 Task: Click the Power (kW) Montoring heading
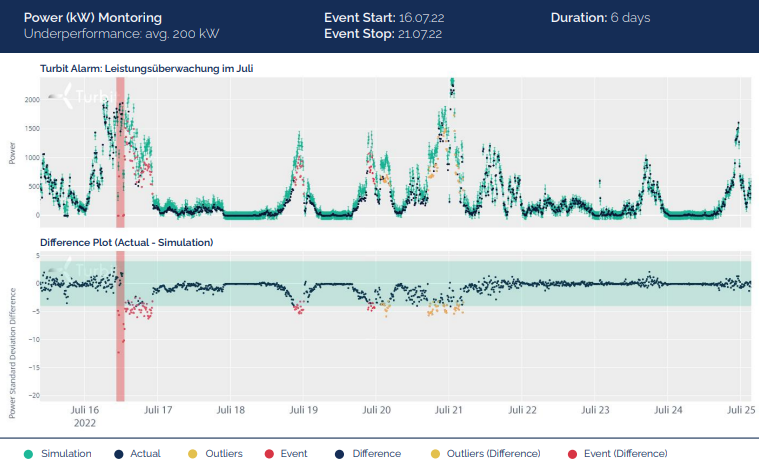92,18
